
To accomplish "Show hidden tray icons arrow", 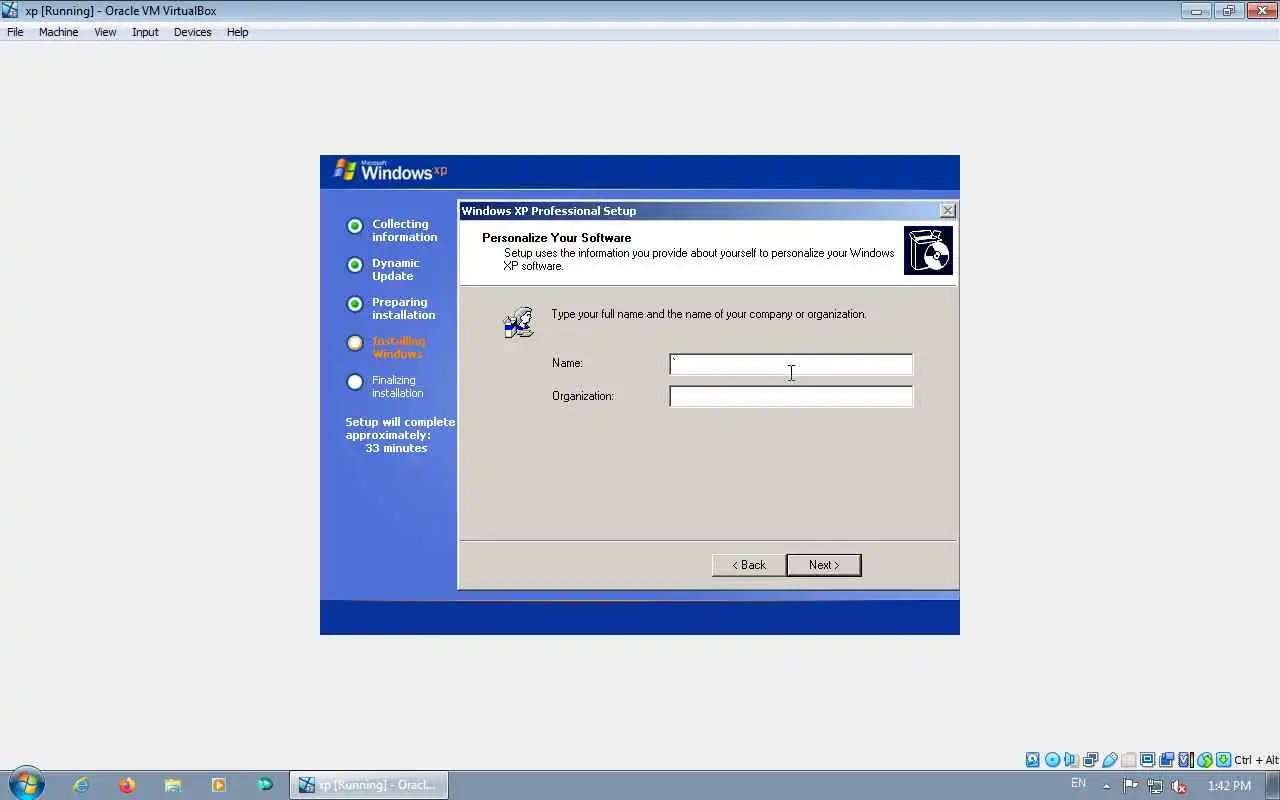I will click(x=1106, y=786).
